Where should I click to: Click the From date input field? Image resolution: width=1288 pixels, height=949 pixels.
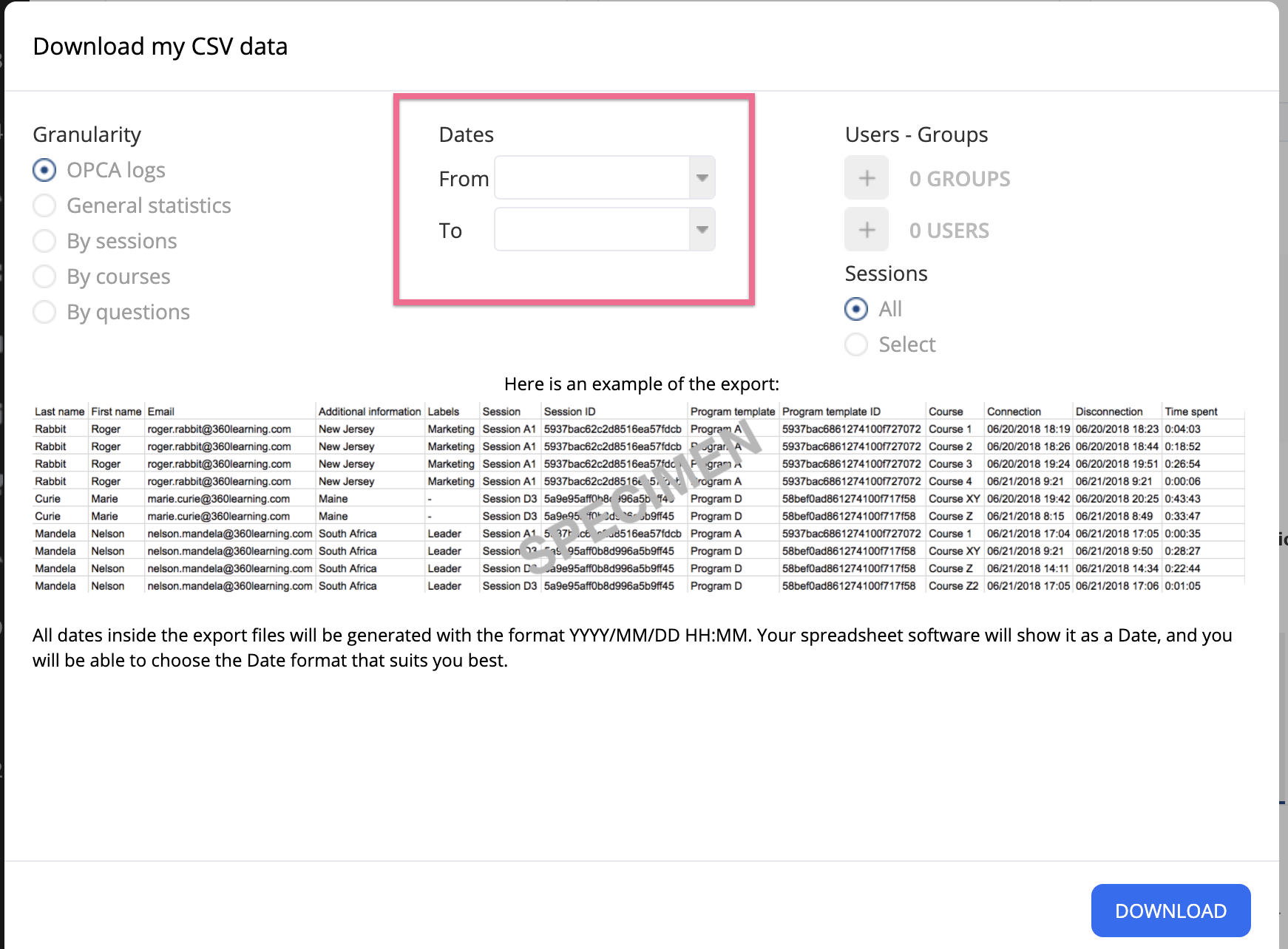(592, 177)
